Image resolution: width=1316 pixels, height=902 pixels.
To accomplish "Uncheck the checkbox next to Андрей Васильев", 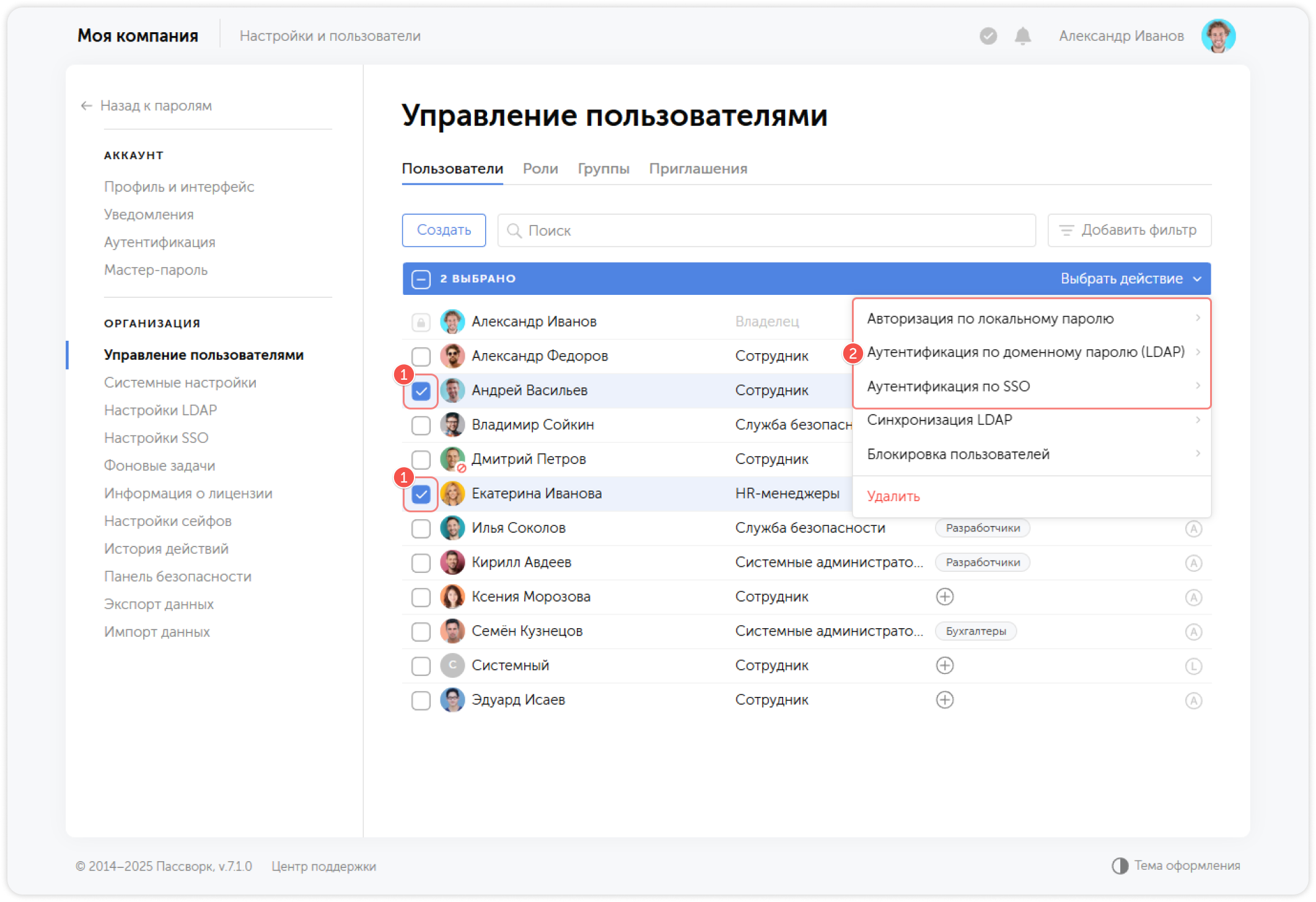I will [421, 390].
